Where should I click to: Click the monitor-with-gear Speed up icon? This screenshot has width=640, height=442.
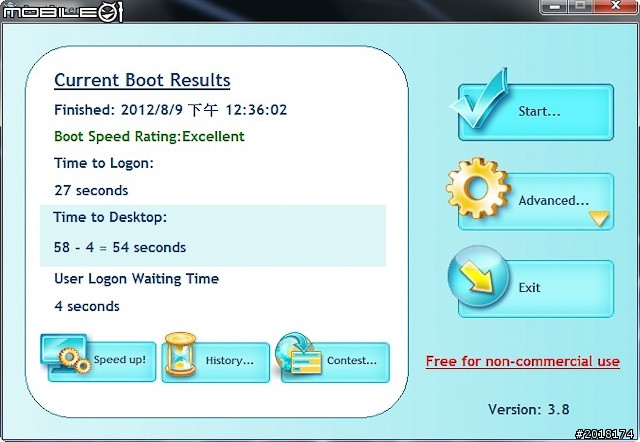click(x=66, y=354)
